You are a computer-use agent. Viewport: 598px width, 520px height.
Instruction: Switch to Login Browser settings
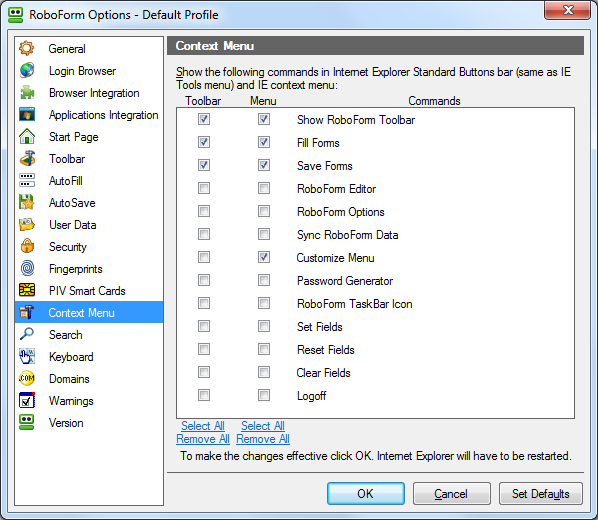tap(89, 71)
